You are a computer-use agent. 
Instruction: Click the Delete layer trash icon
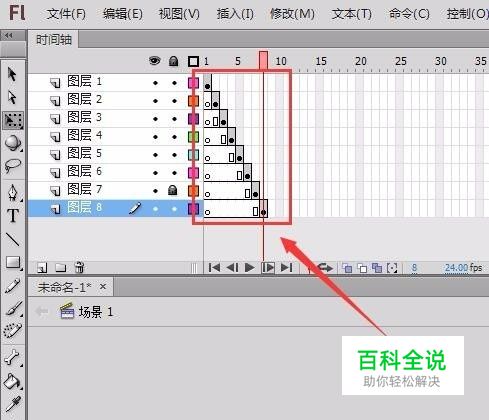(x=80, y=267)
